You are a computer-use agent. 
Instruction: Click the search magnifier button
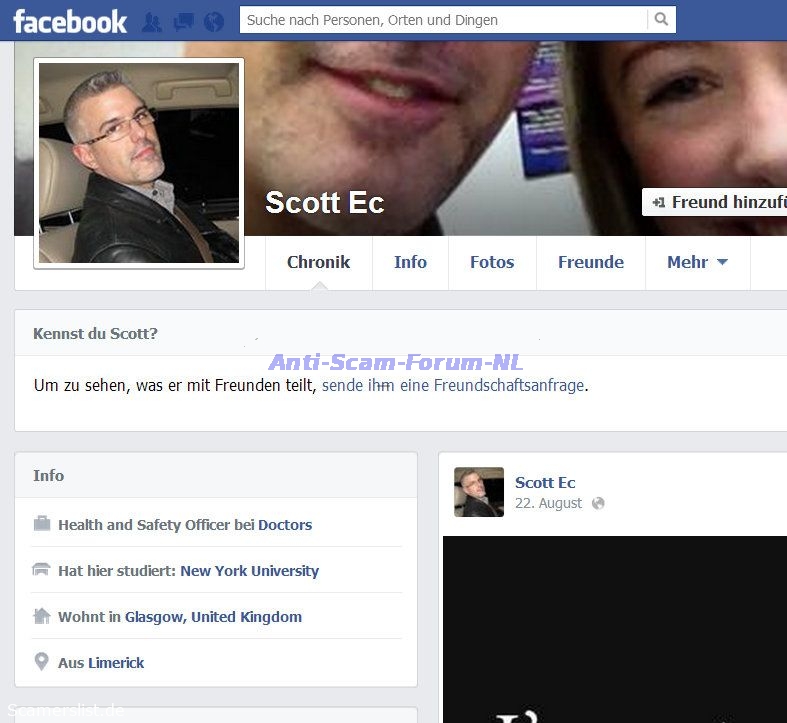pos(660,20)
